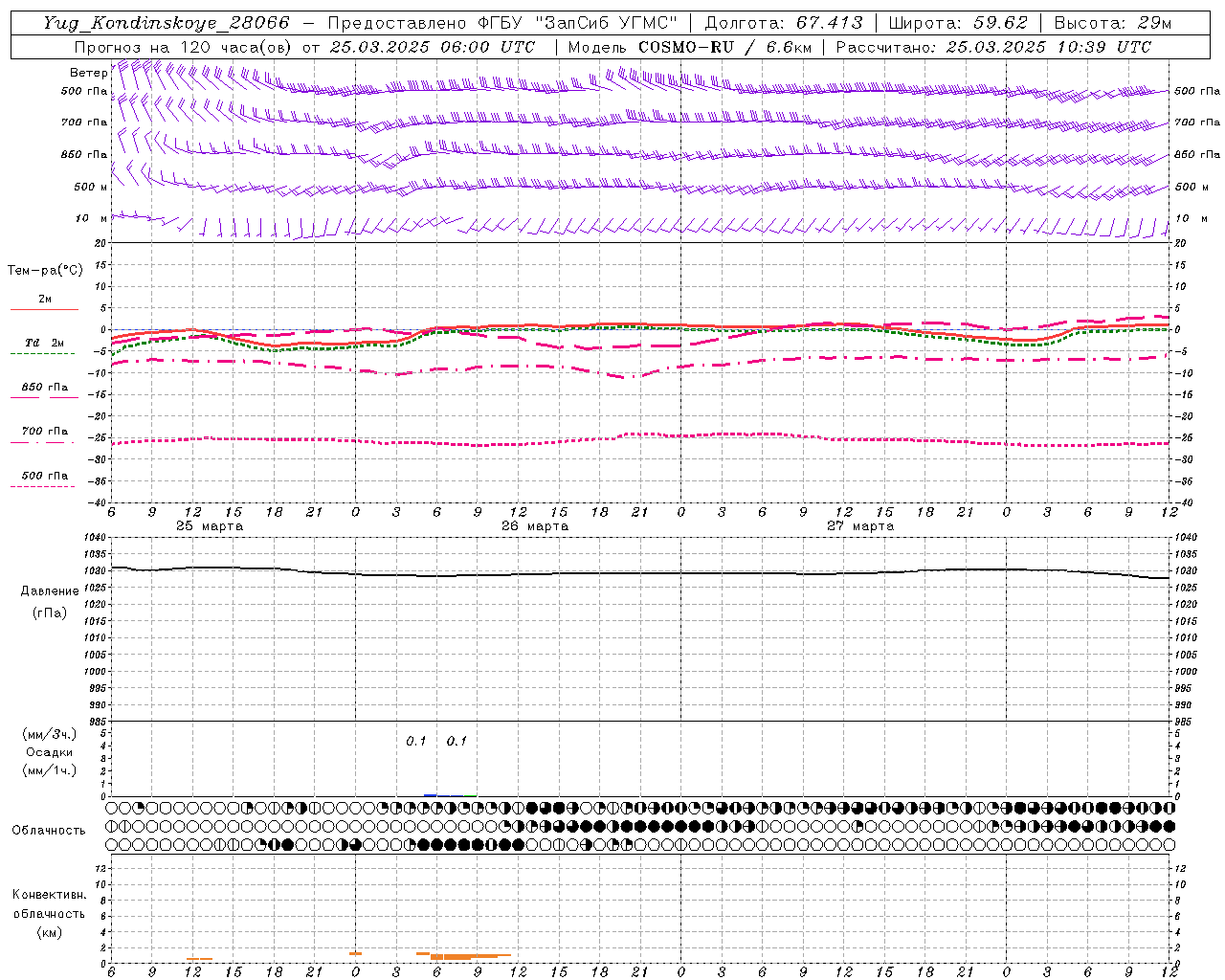Click the 850 гПа temperature legend entry
Screen dimensions: 1225x980
(45, 388)
